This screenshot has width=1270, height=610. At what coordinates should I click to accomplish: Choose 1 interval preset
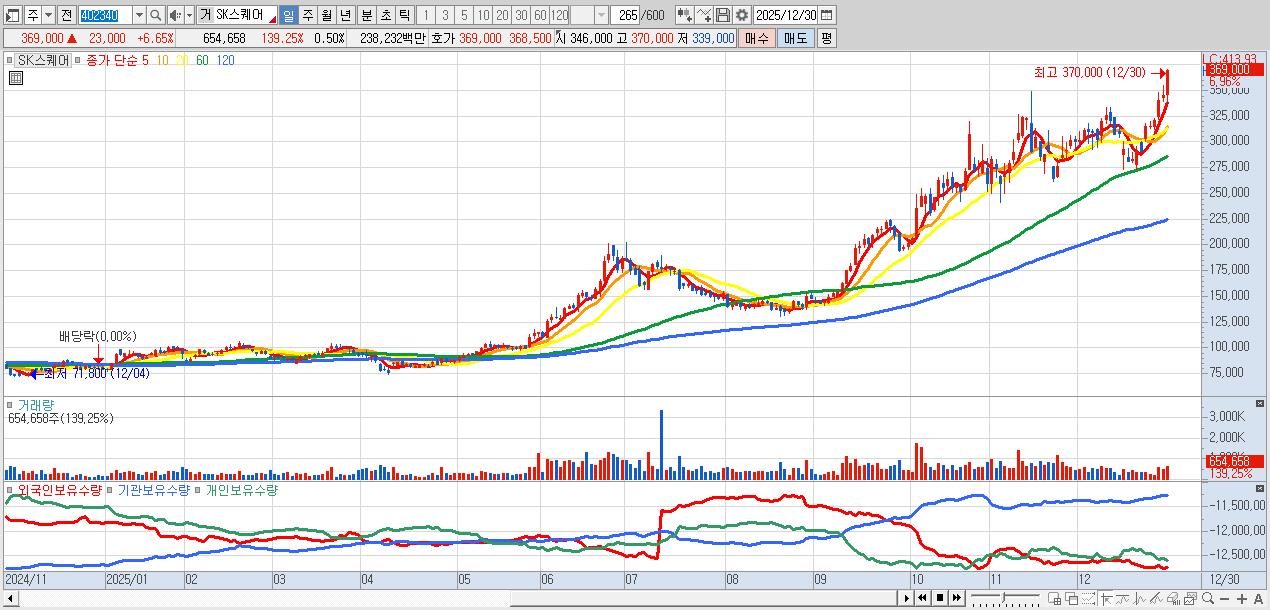[426, 15]
